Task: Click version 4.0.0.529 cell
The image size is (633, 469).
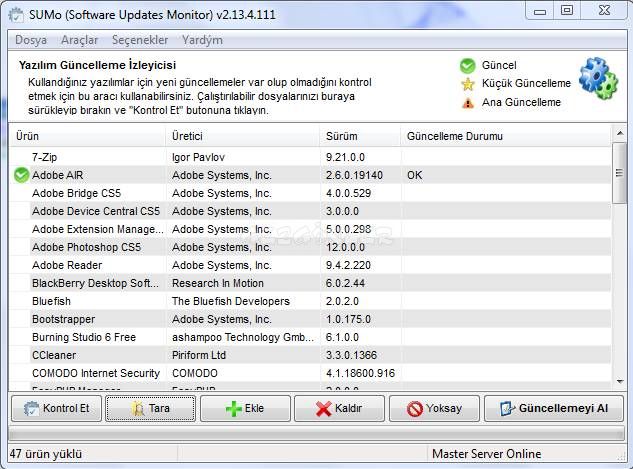Action: 348,193
